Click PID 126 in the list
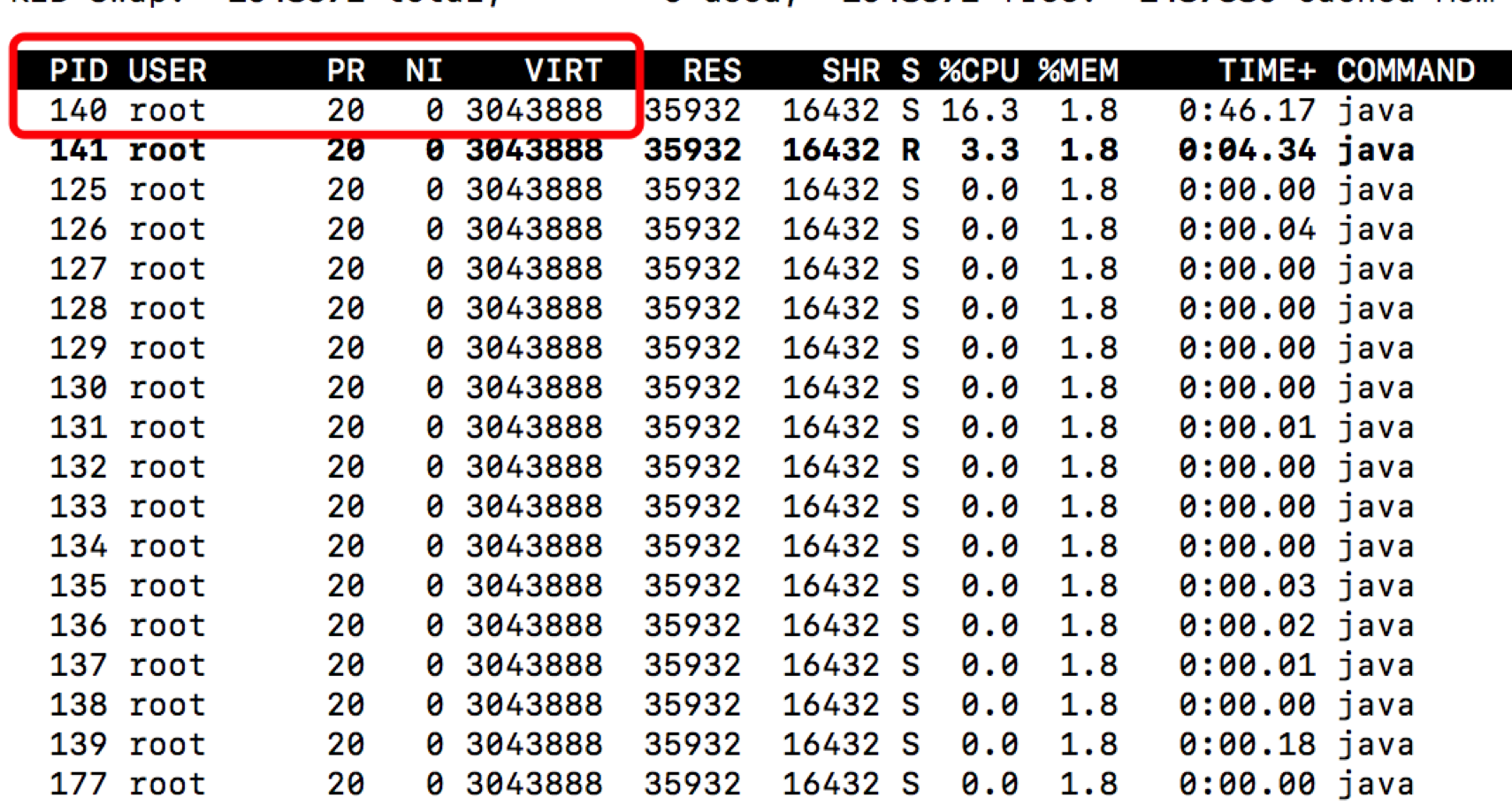 click(x=79, y=229)
